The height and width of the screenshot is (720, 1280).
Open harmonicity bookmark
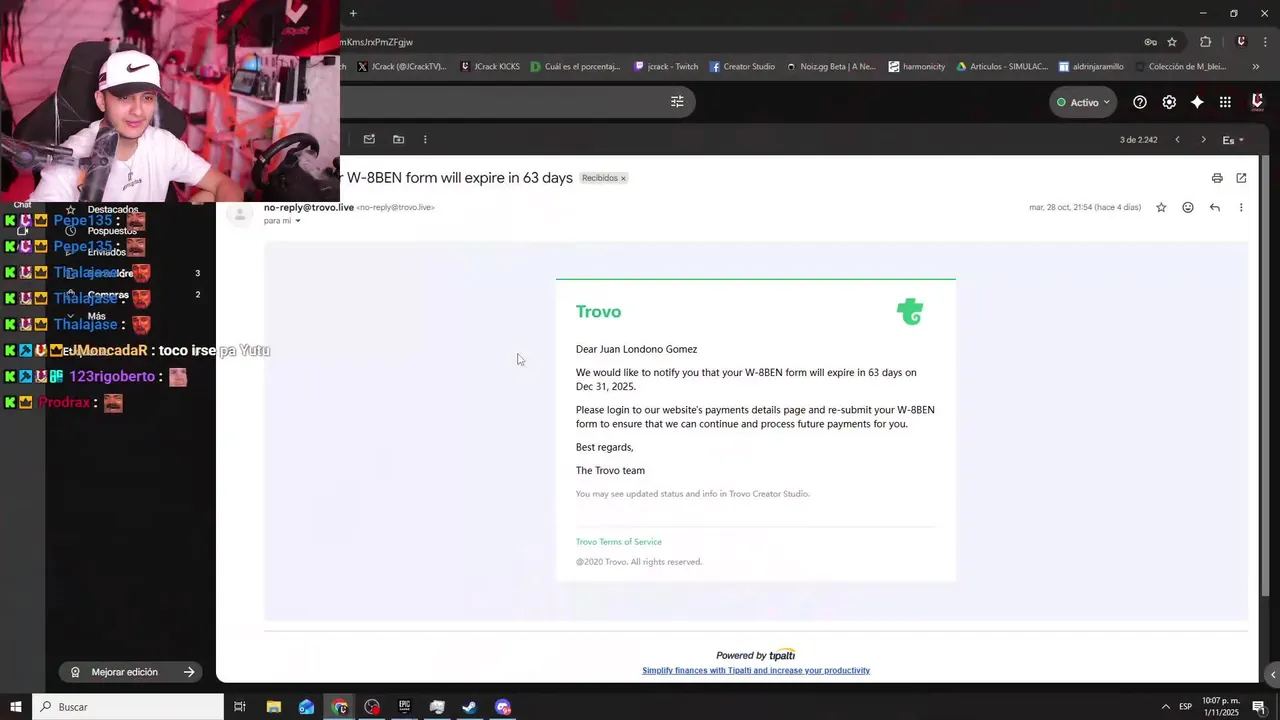pos(916,67)
